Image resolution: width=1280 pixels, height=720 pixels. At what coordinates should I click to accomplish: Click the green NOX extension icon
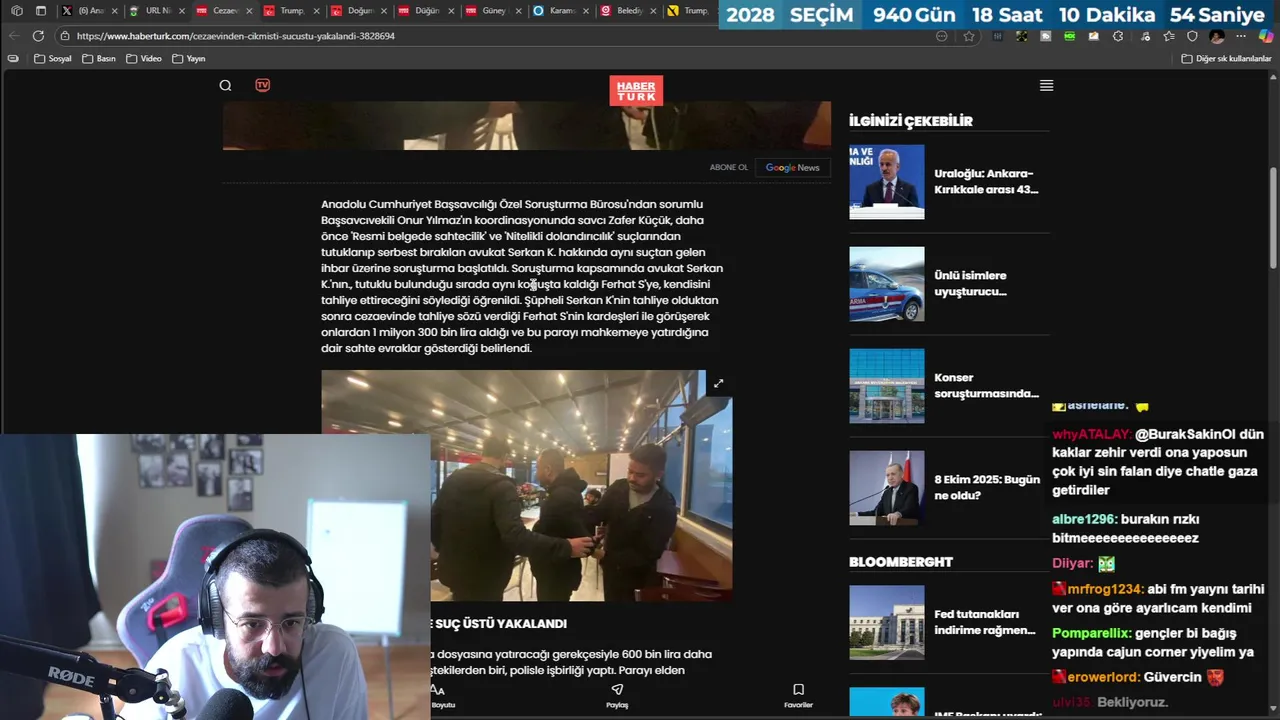(x=1070, y=36)
